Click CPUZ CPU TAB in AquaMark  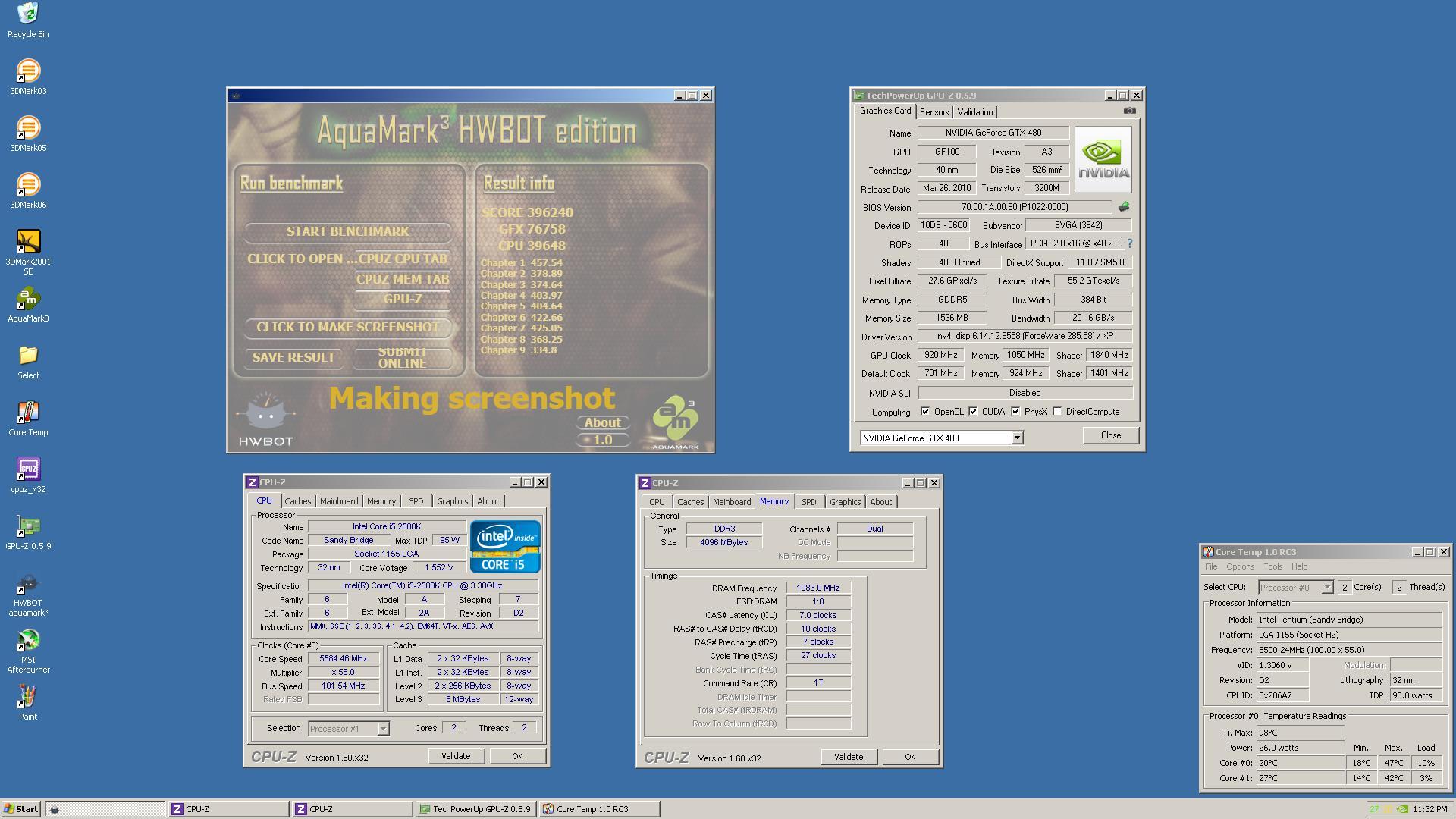pyautogui.click(x=403, y=259)
